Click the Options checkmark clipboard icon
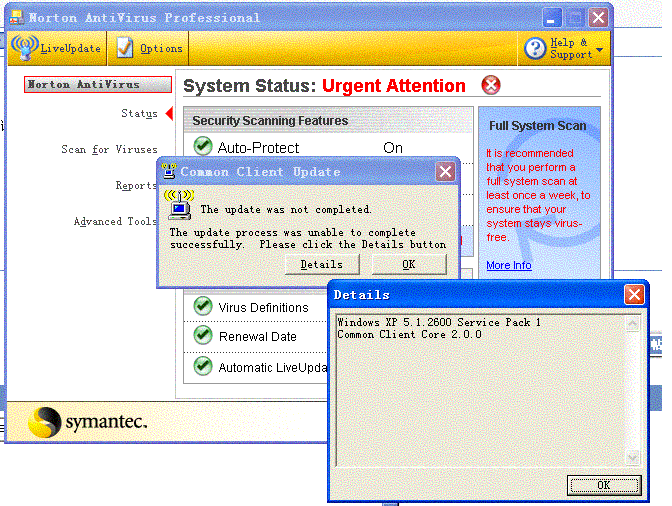The height and width of the screenshot is (506, 672). pos(125,48)
